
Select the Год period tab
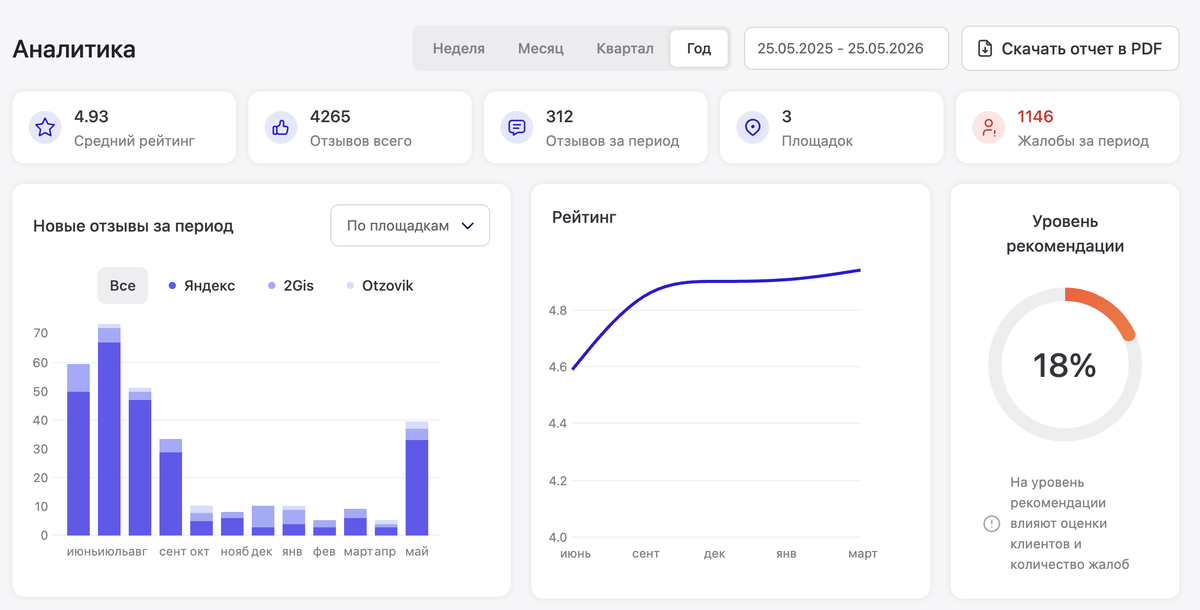pos(699,48)
